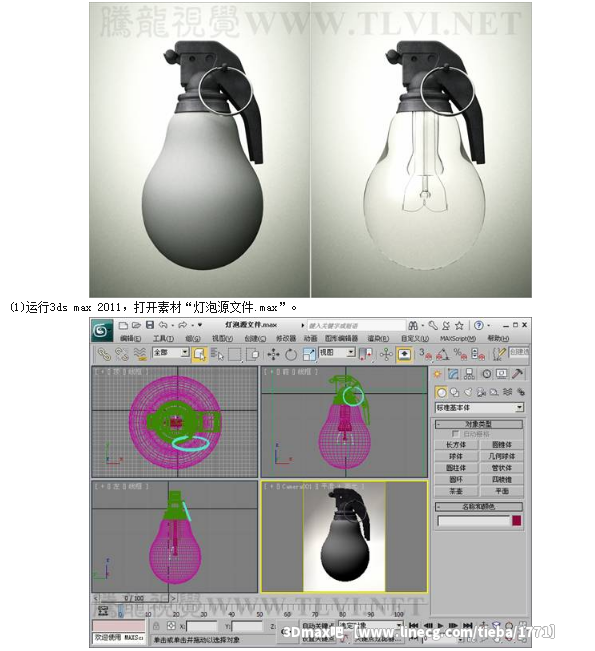This screenshot has width=595, height=651.
Task: Activate Select and Scale tool
Action: tap(309, 354)
